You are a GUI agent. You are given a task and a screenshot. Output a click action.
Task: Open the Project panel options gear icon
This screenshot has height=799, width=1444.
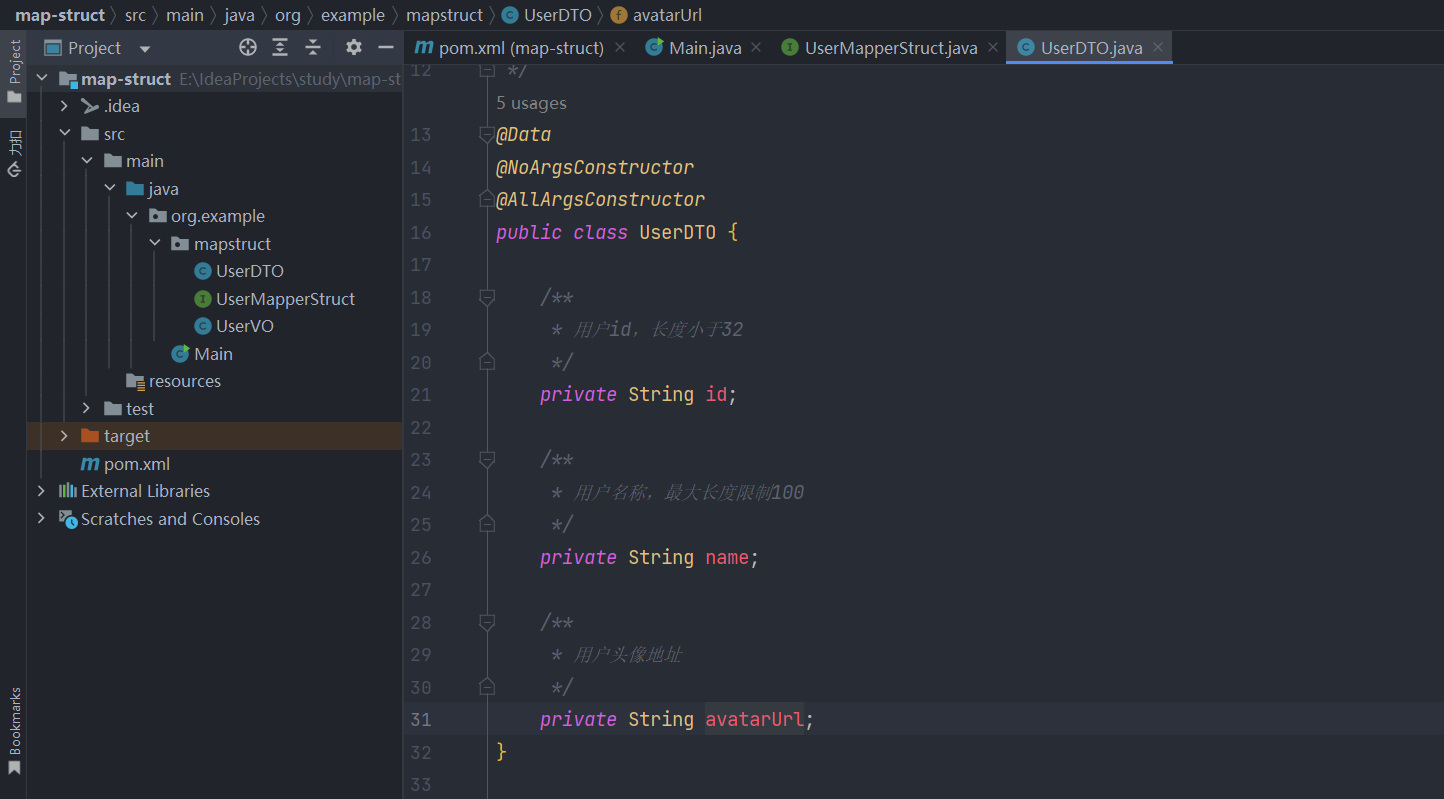point(353,47)
